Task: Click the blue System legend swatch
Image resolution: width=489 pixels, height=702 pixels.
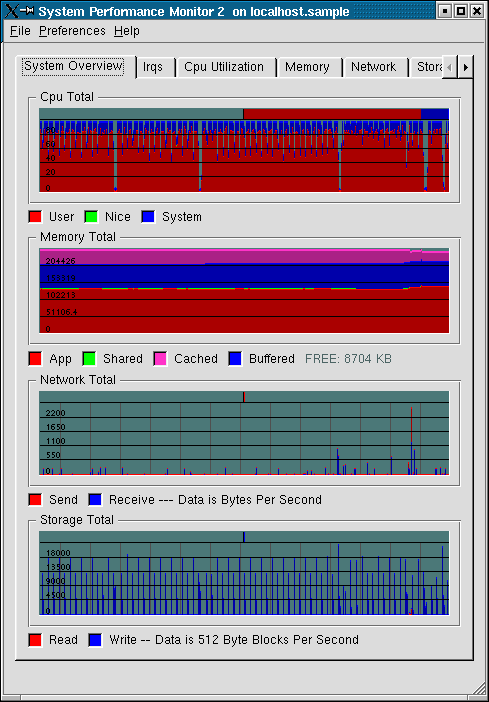Action: coord(148,217)
